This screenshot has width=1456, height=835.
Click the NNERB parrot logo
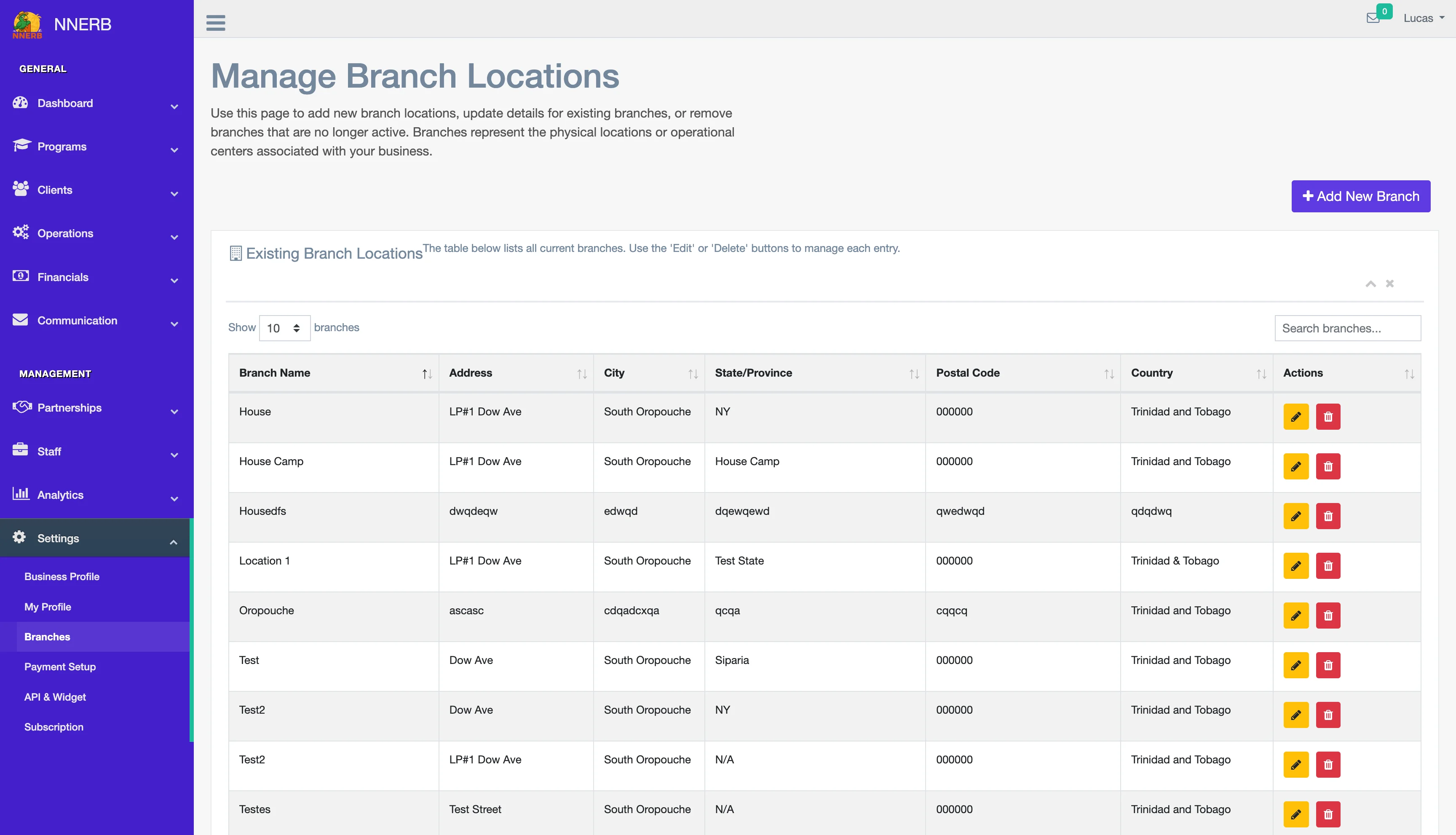click(27, 25)
